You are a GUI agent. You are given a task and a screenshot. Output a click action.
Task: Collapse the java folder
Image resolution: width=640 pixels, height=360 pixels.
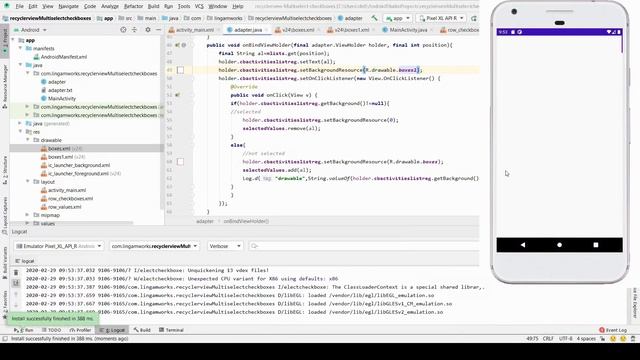tap(20, 65)
